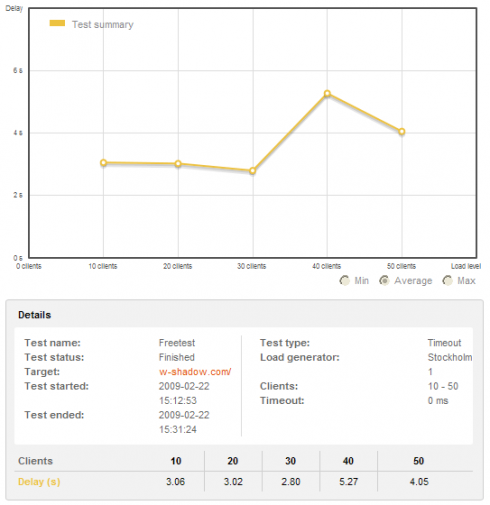This screenshot has height=505, width=490.
Task: Click the Test status: label
Action: (54, 357)
